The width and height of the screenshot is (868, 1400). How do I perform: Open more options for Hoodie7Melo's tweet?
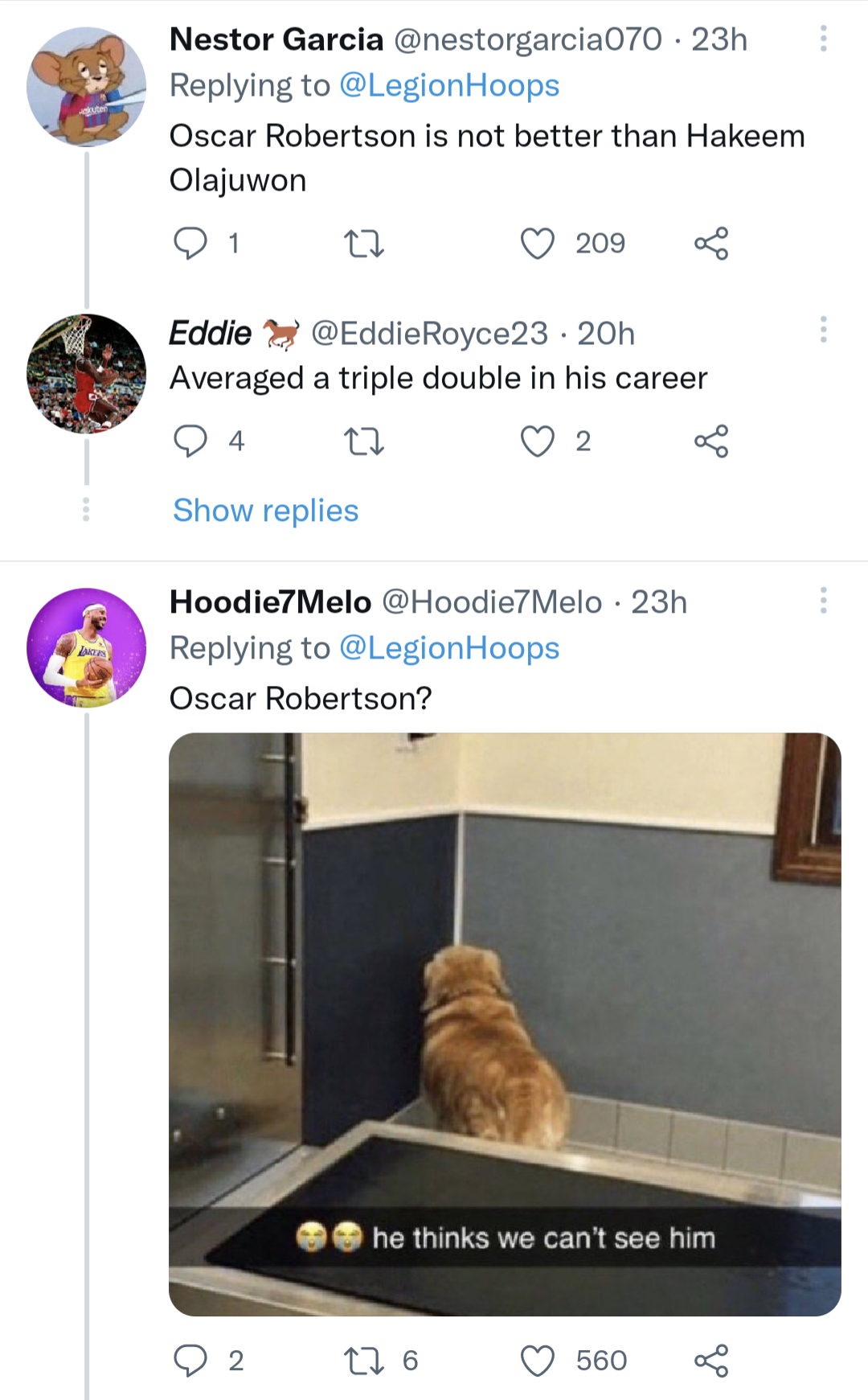coord(823,600)
